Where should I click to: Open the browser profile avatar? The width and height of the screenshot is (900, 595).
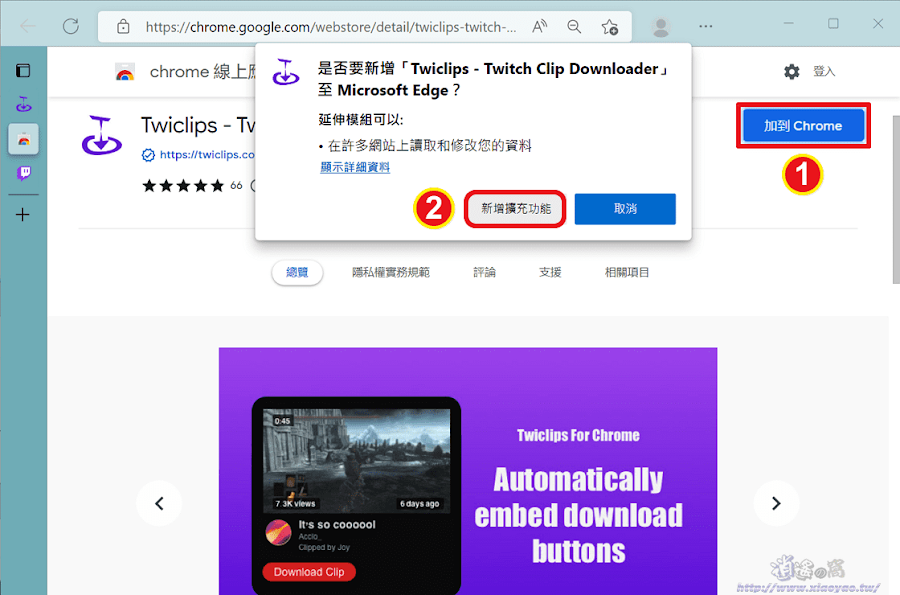click(x=661, y=26)
